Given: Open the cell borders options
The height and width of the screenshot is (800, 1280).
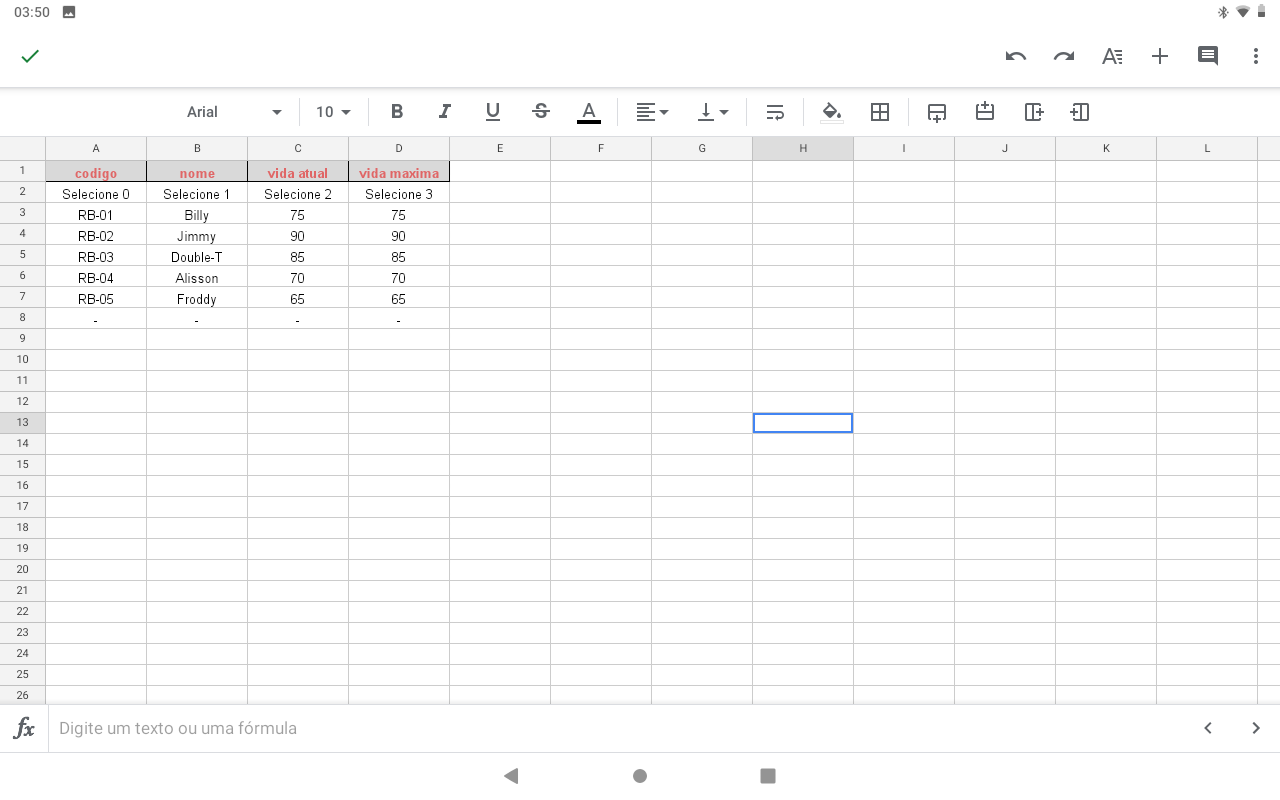Looking at the screenshot, I should (880, 112).
